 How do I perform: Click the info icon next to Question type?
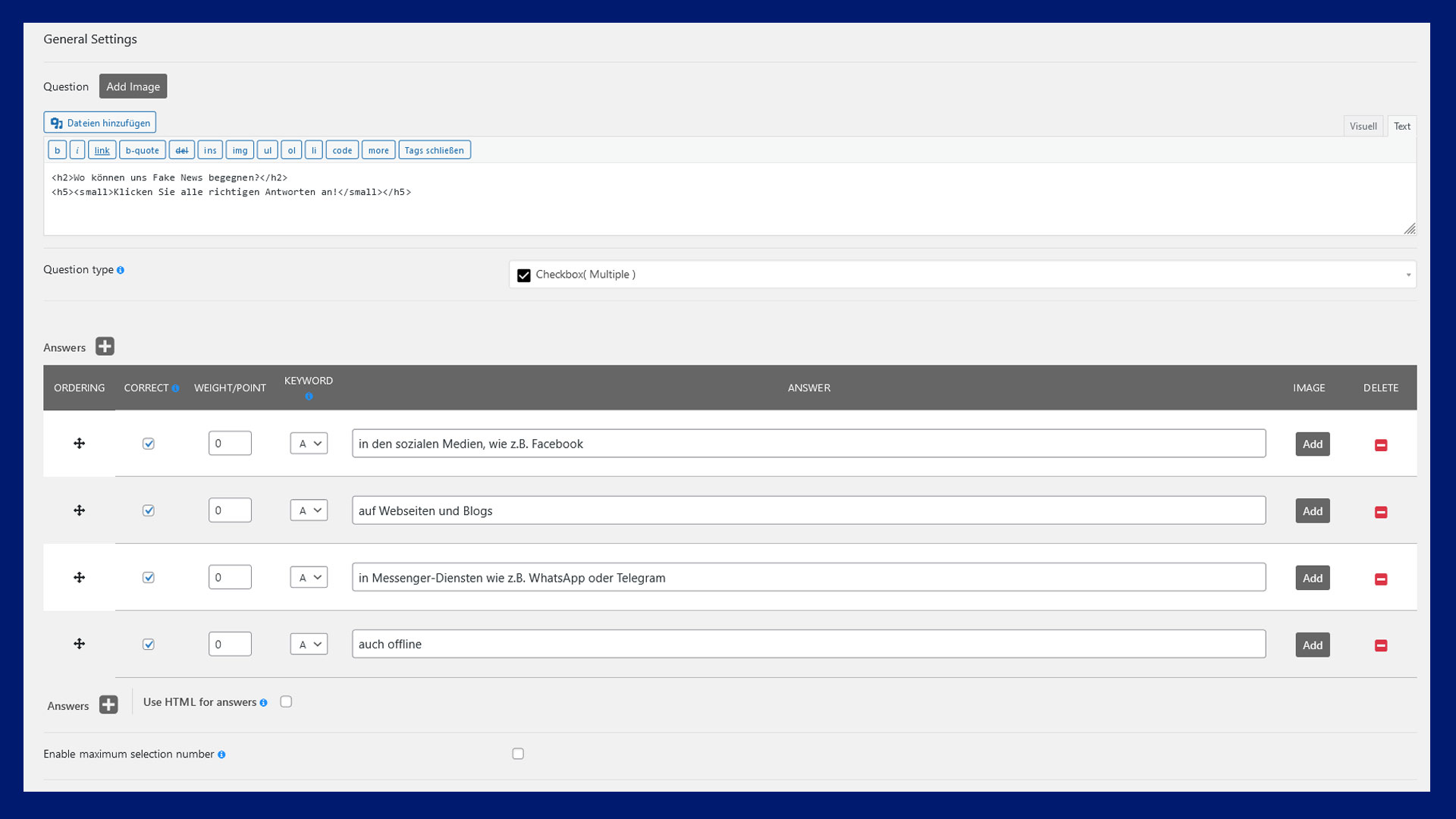pyautogui.click(x=121, y=270)
